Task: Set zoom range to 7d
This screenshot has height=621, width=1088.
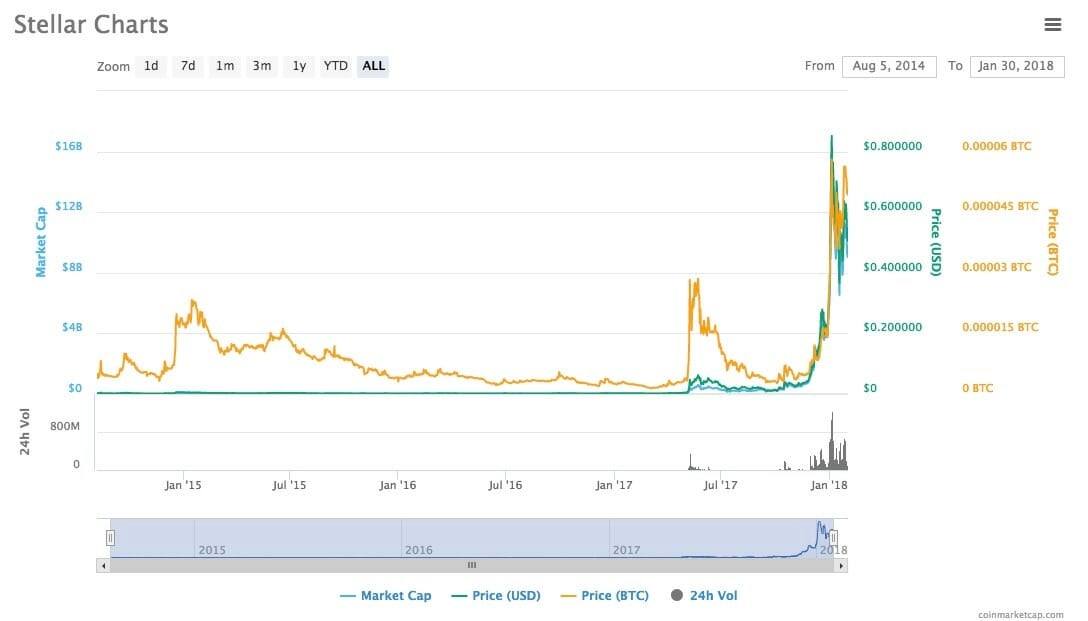Action: coord(187,66)
